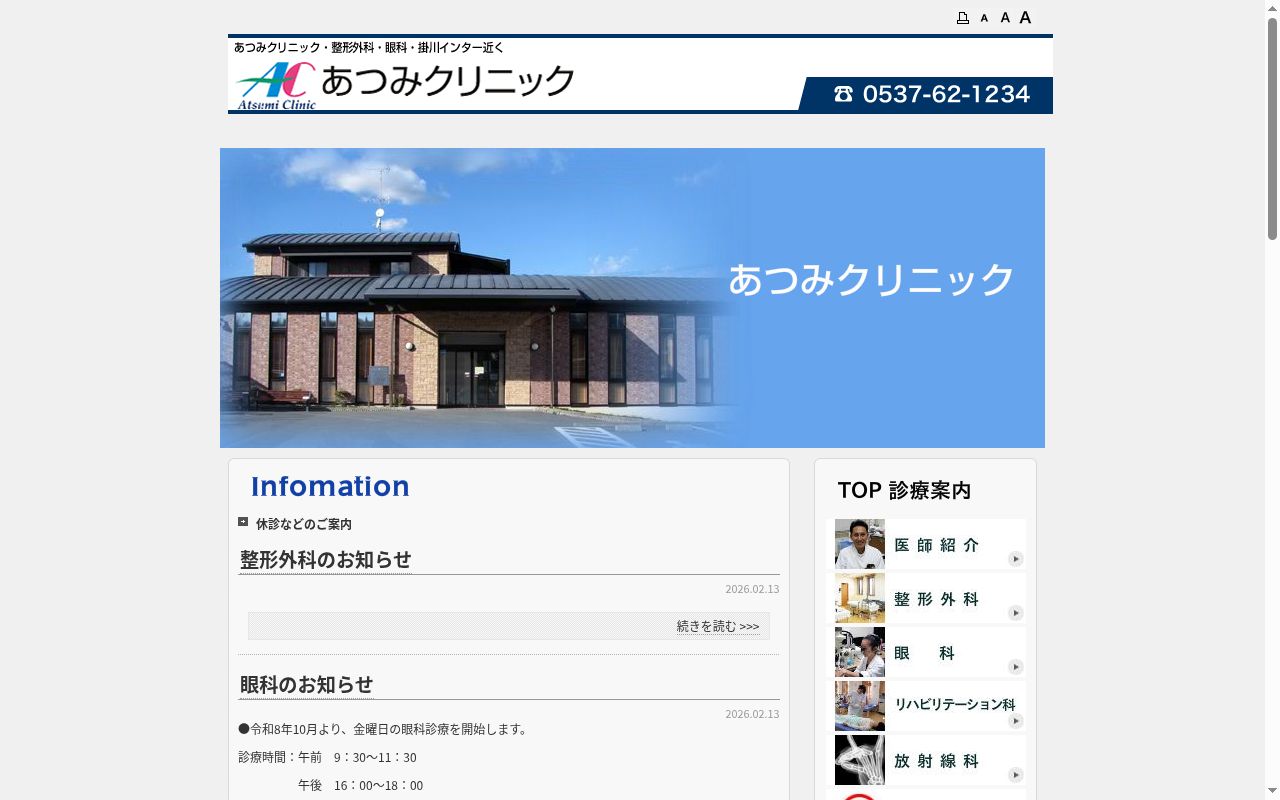This screenshot has height=800, width=1280.
Task: Click the 整形外科 room photo thumbnail
Action: coord(860,598)
